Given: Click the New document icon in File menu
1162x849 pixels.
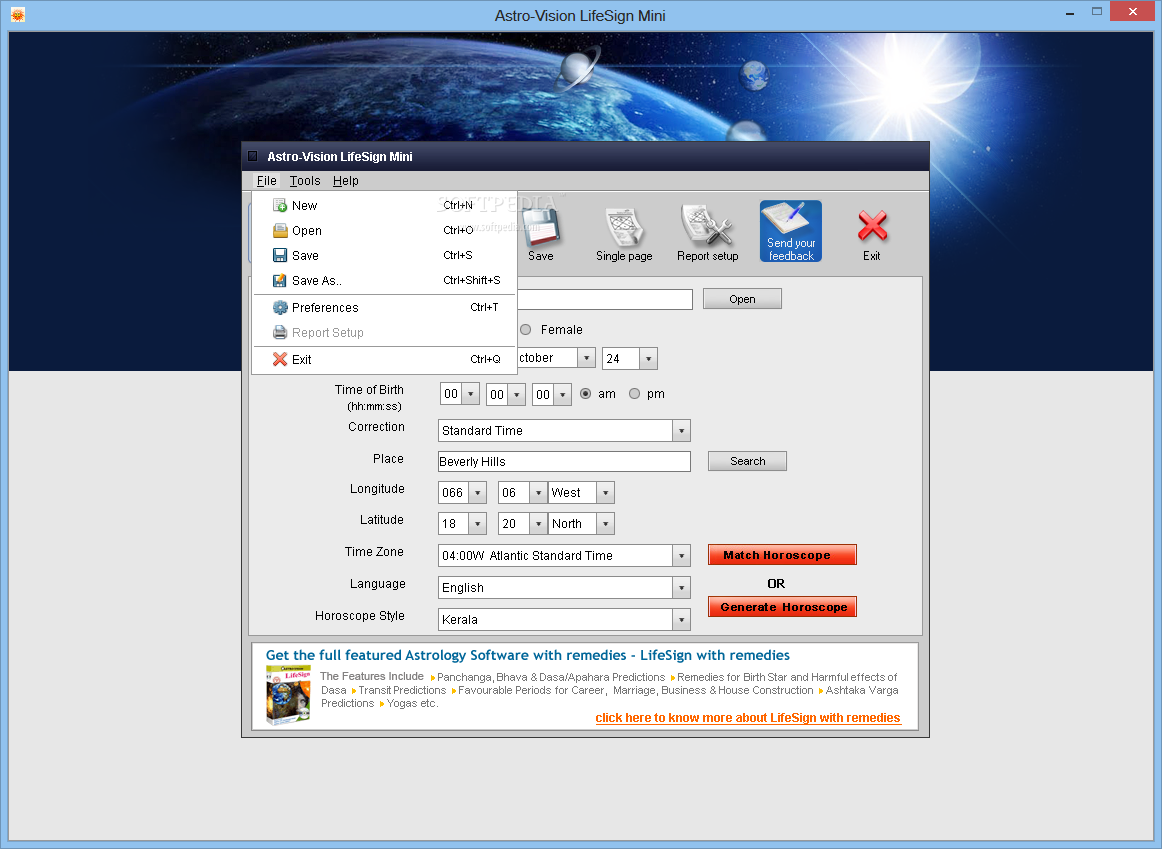Looking at the screenshot, I should pos(279,205).
